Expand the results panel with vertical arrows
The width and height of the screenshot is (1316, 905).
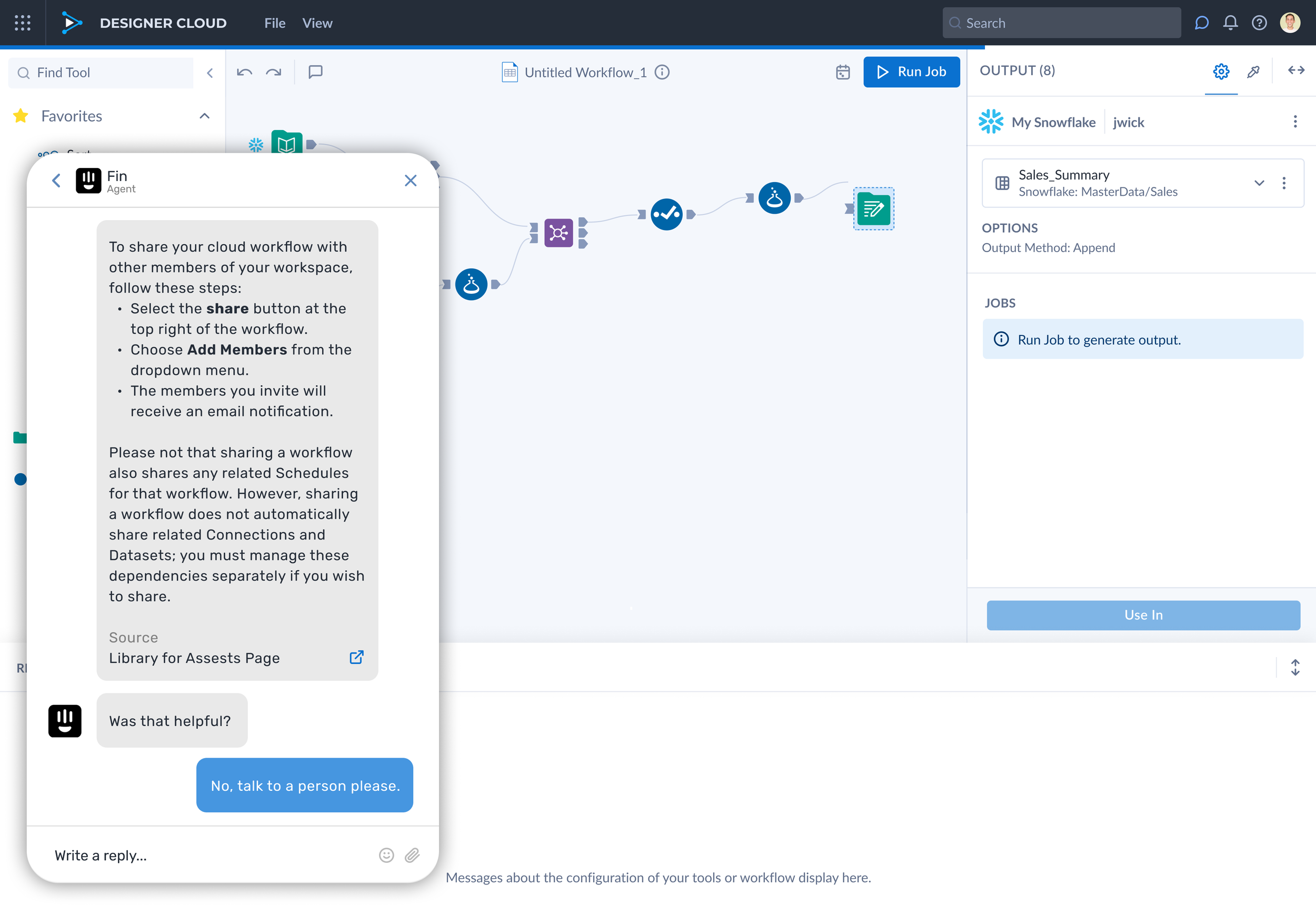coord(1294,668)
